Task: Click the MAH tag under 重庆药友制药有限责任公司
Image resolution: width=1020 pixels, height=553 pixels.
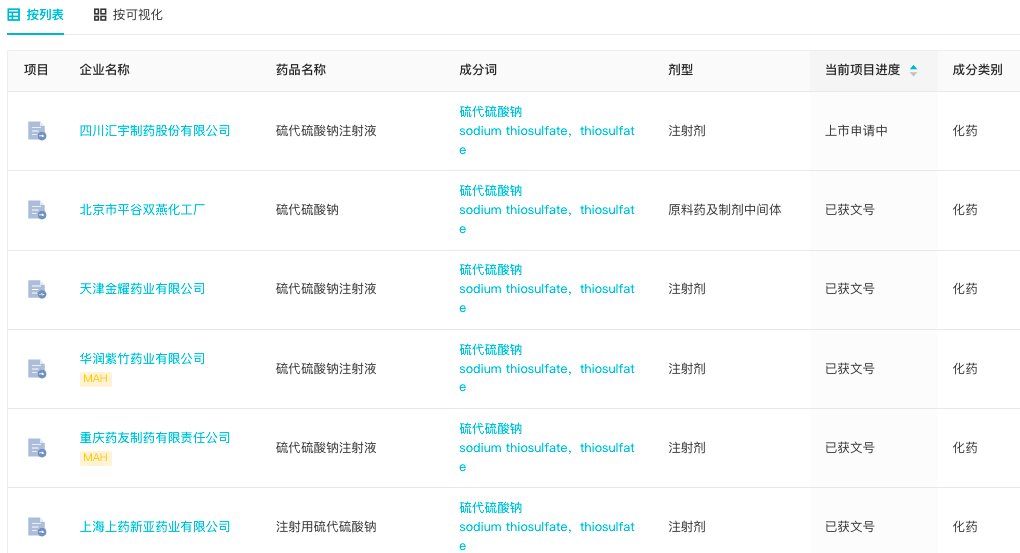Action: [95, 458]
